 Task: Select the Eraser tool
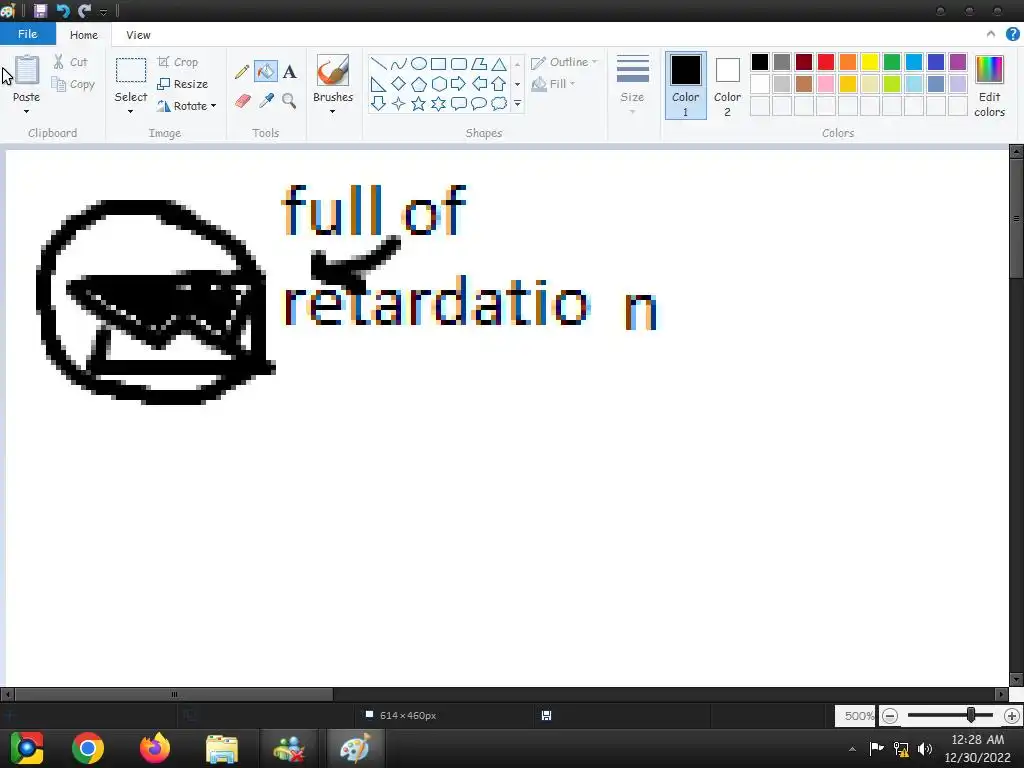click(x=242, y=101)
